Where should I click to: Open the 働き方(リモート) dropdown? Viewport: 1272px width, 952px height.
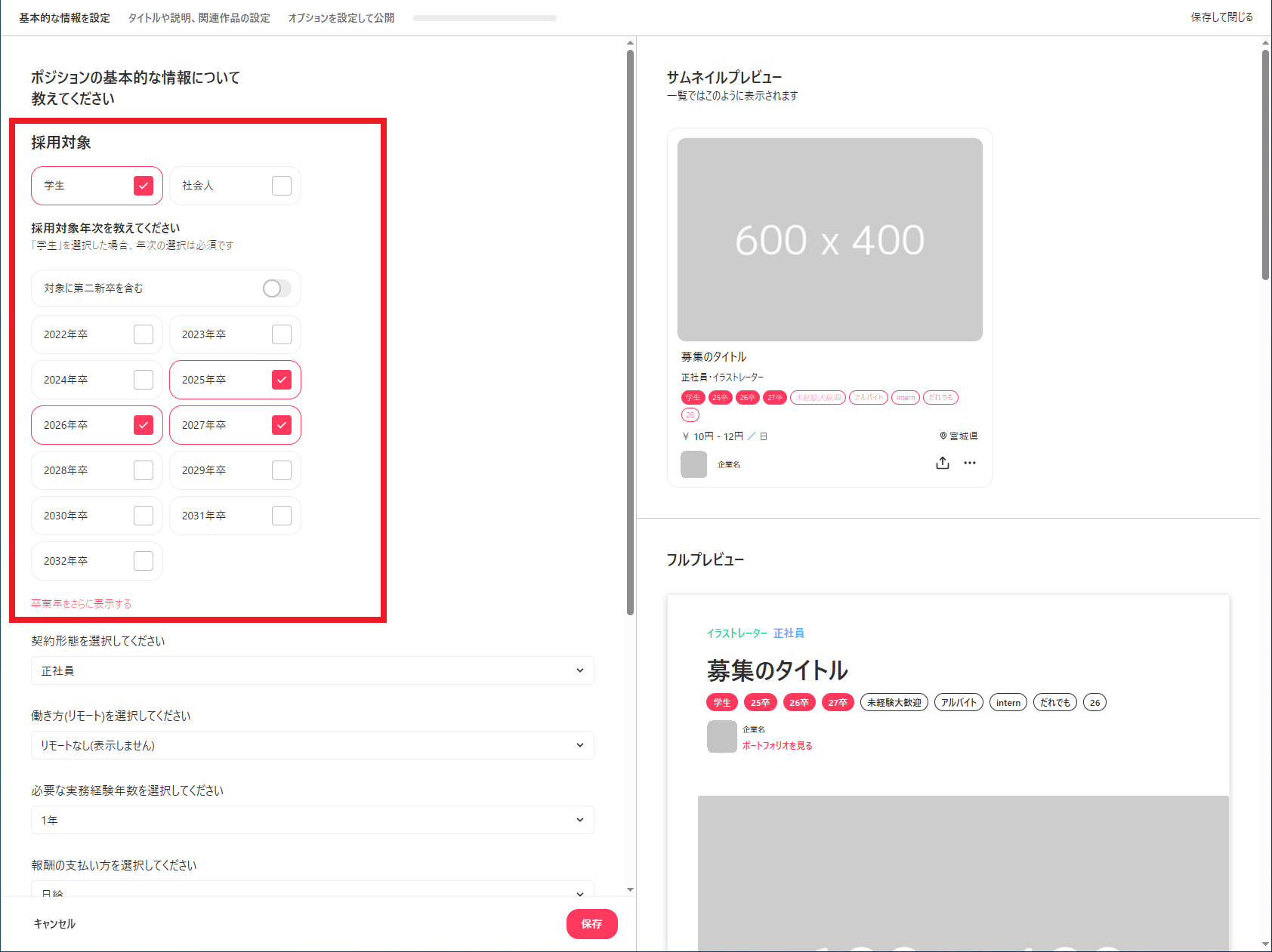312,745
